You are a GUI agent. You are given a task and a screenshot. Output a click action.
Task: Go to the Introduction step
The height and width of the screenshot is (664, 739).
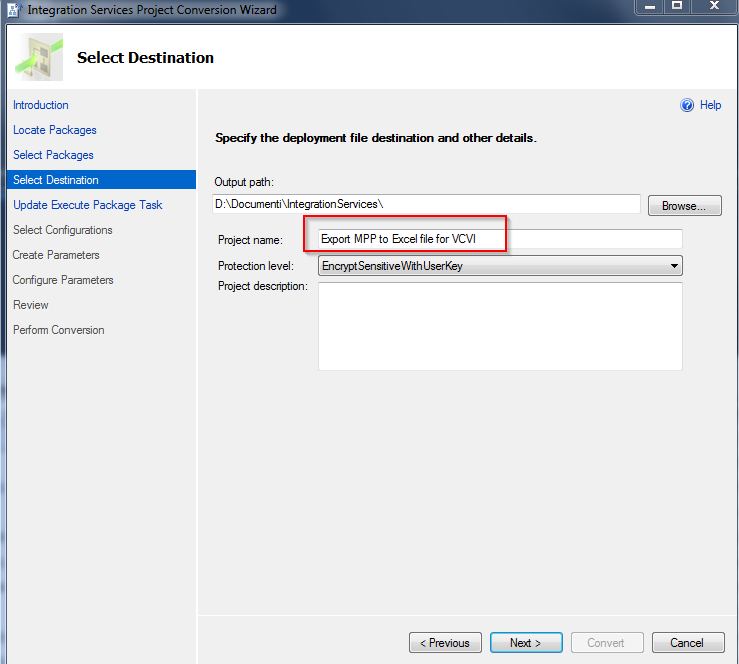pyautogui.click(x=41, y=105)
